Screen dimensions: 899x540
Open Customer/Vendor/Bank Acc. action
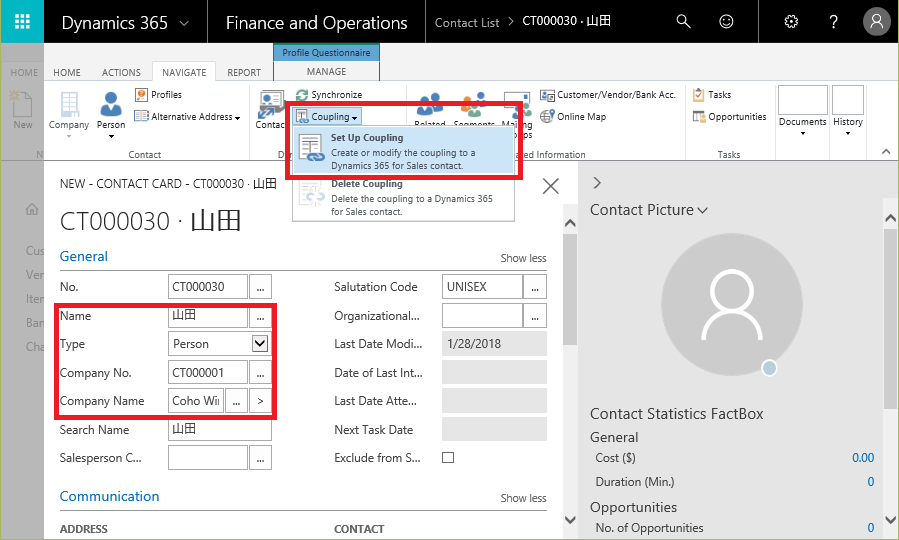point(608,95)
